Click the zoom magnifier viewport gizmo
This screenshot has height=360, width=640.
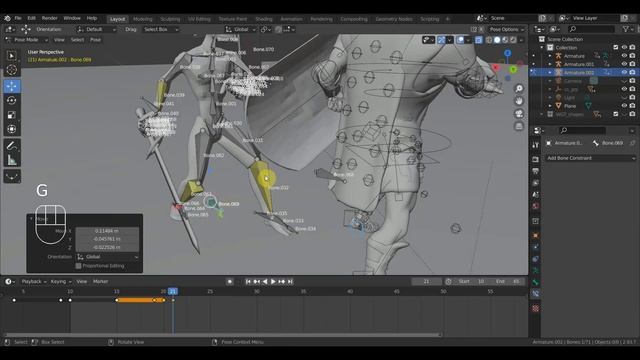(519, 89)
